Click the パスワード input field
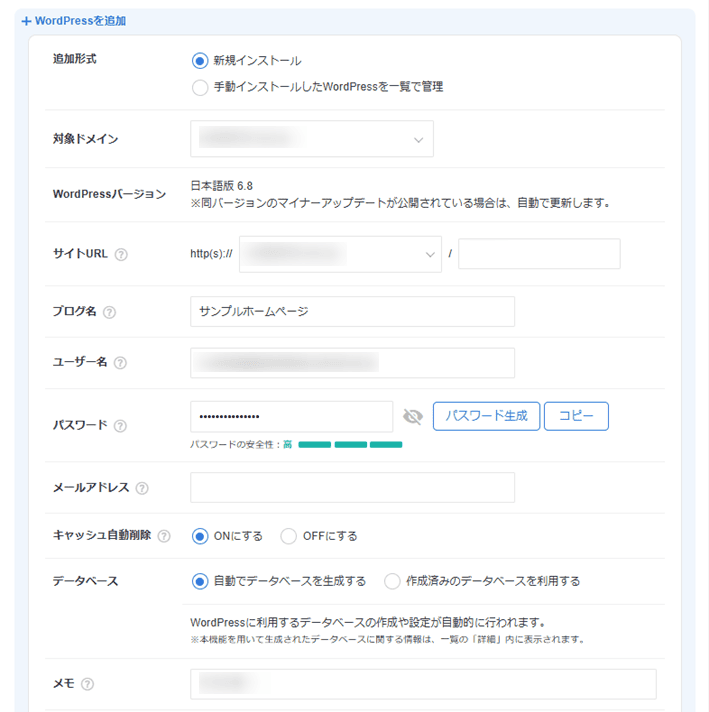 [x=292, y=416]
